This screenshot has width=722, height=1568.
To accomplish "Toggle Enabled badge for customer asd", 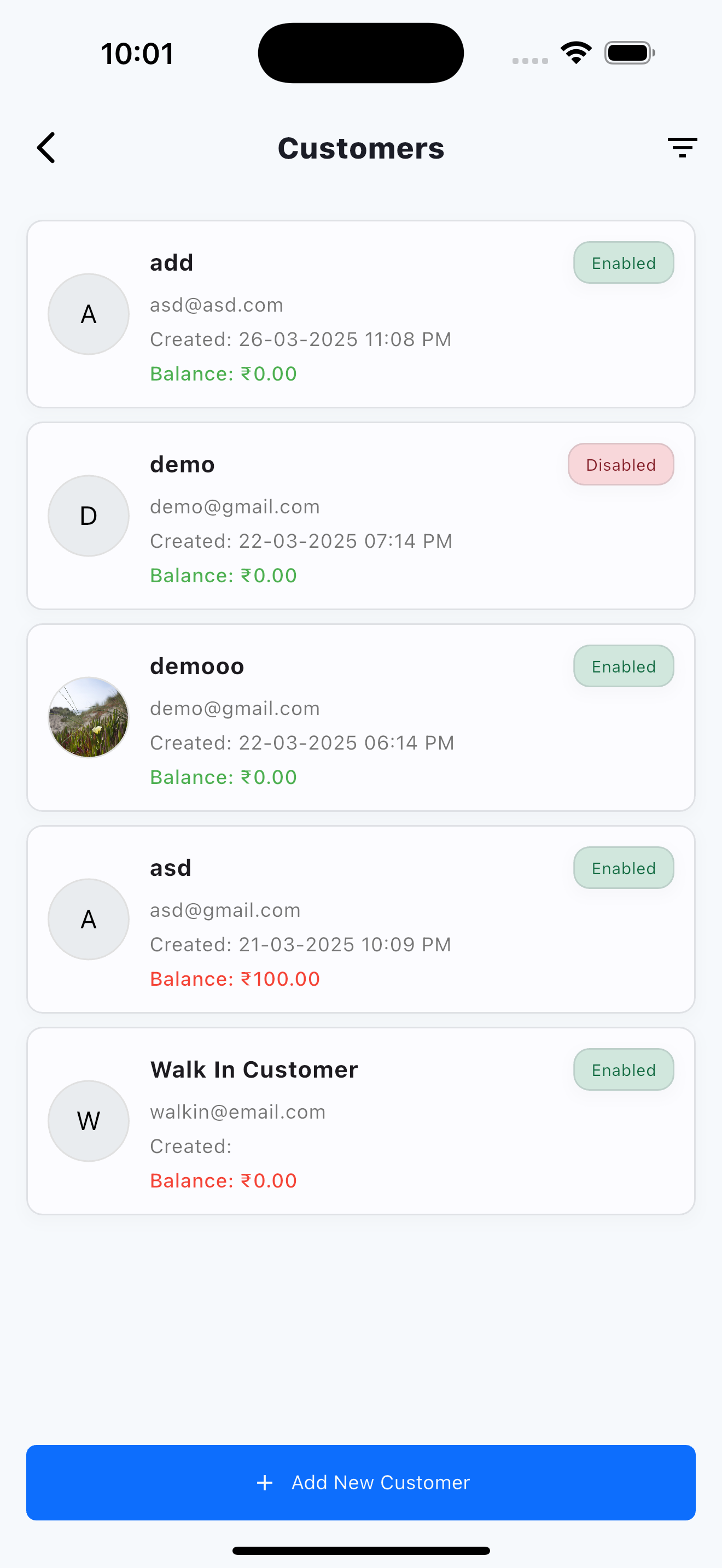I will point(624,868).
